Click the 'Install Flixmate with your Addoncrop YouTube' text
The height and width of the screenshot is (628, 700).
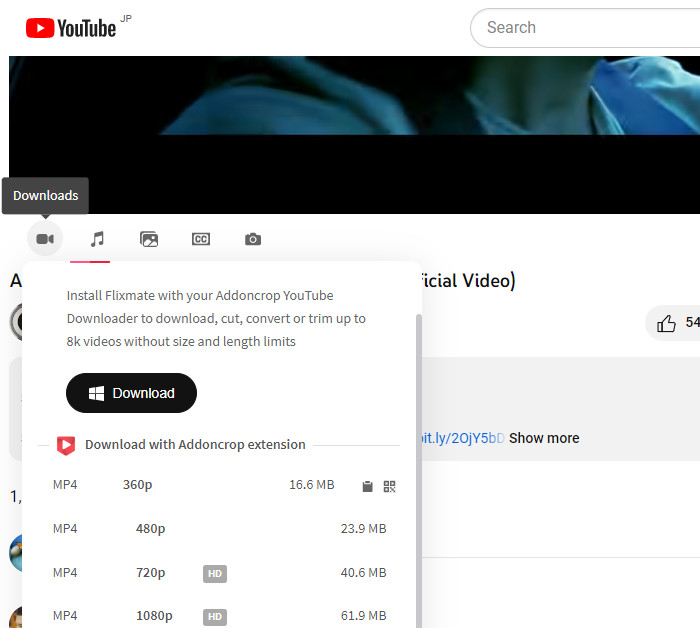(200, 295)
